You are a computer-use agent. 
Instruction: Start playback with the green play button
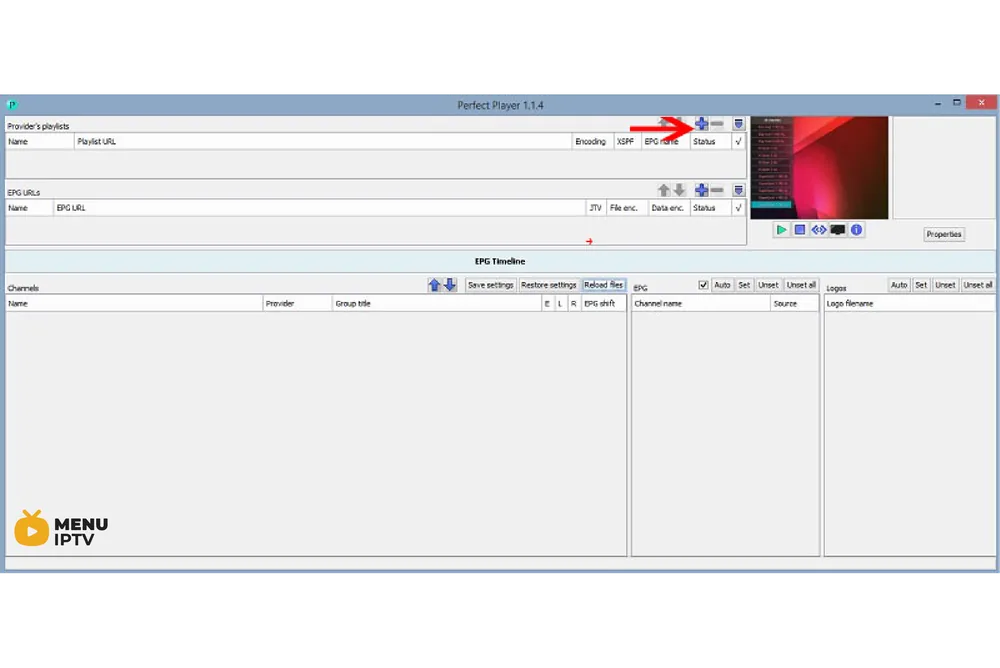[781, 230]
